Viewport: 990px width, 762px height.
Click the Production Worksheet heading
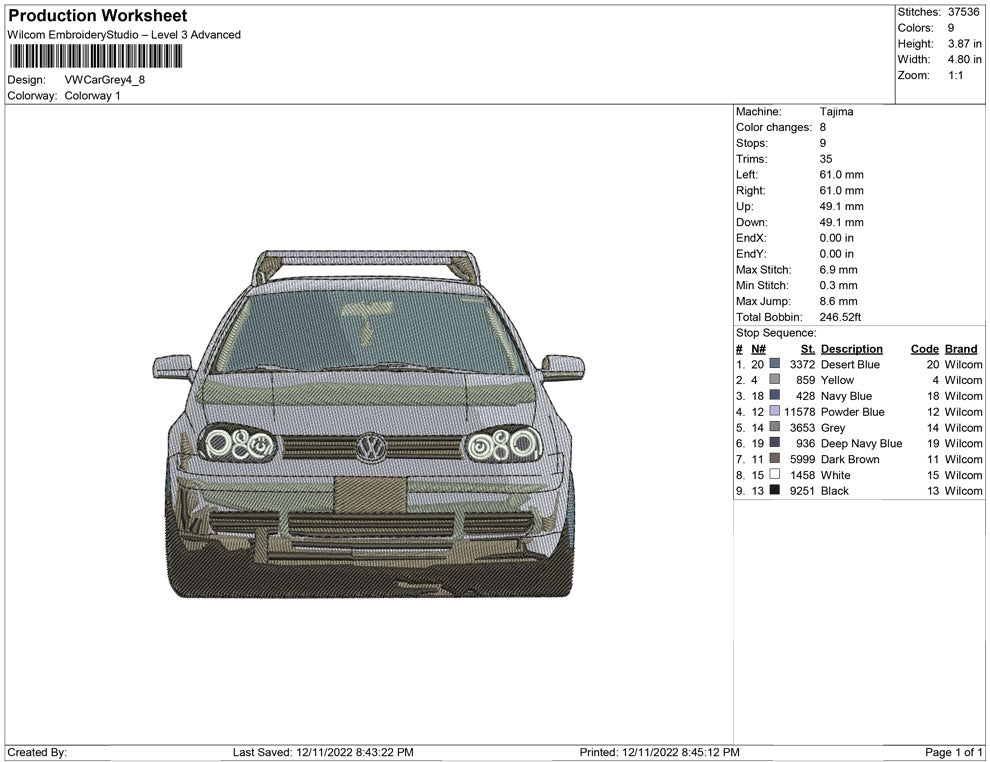[x=98, y=16]
